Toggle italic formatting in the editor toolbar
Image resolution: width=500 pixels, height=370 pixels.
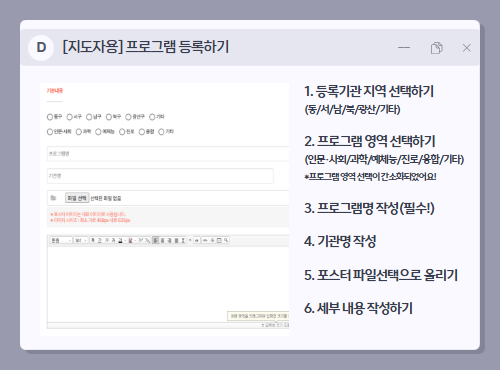point(106,240)
